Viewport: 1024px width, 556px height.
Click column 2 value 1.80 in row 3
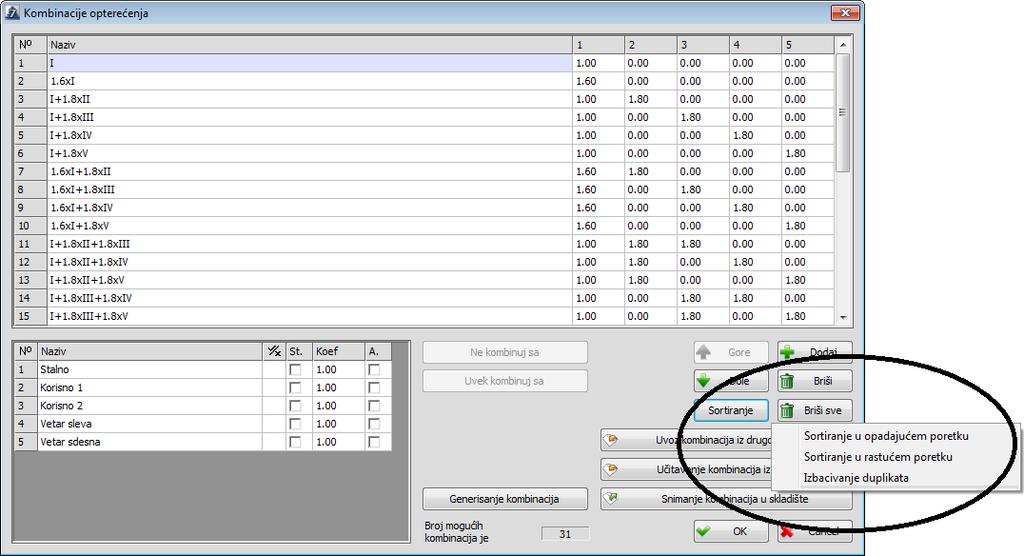coord(650,99)
